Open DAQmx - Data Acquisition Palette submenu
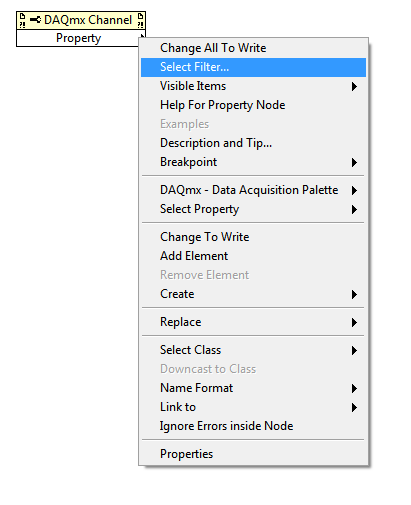The image size is (411, 505). pyautogui.click(x=253, y=190)
